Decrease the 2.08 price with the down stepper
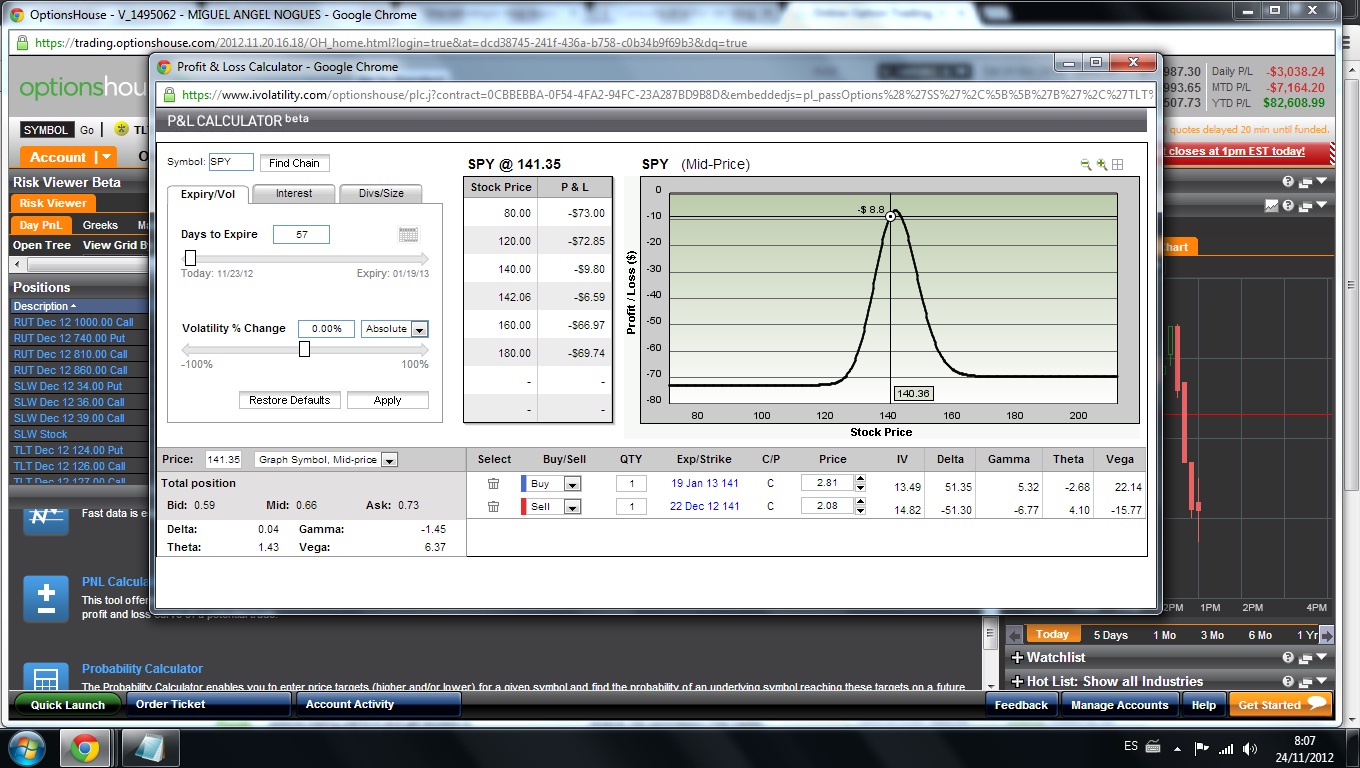Viewport: 1360px width, 768px height. pos(860,511)
